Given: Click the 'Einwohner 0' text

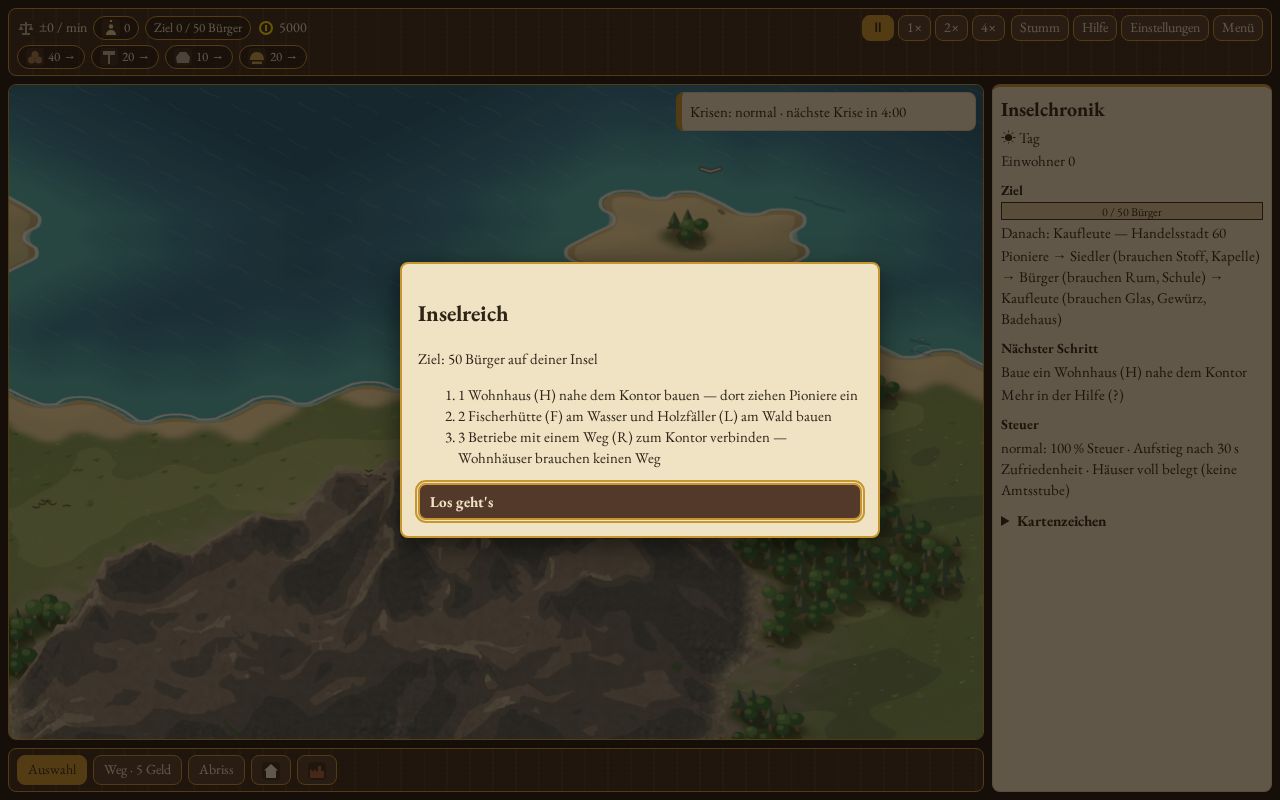Looking at the screenshot, I should coord(1038,161).
